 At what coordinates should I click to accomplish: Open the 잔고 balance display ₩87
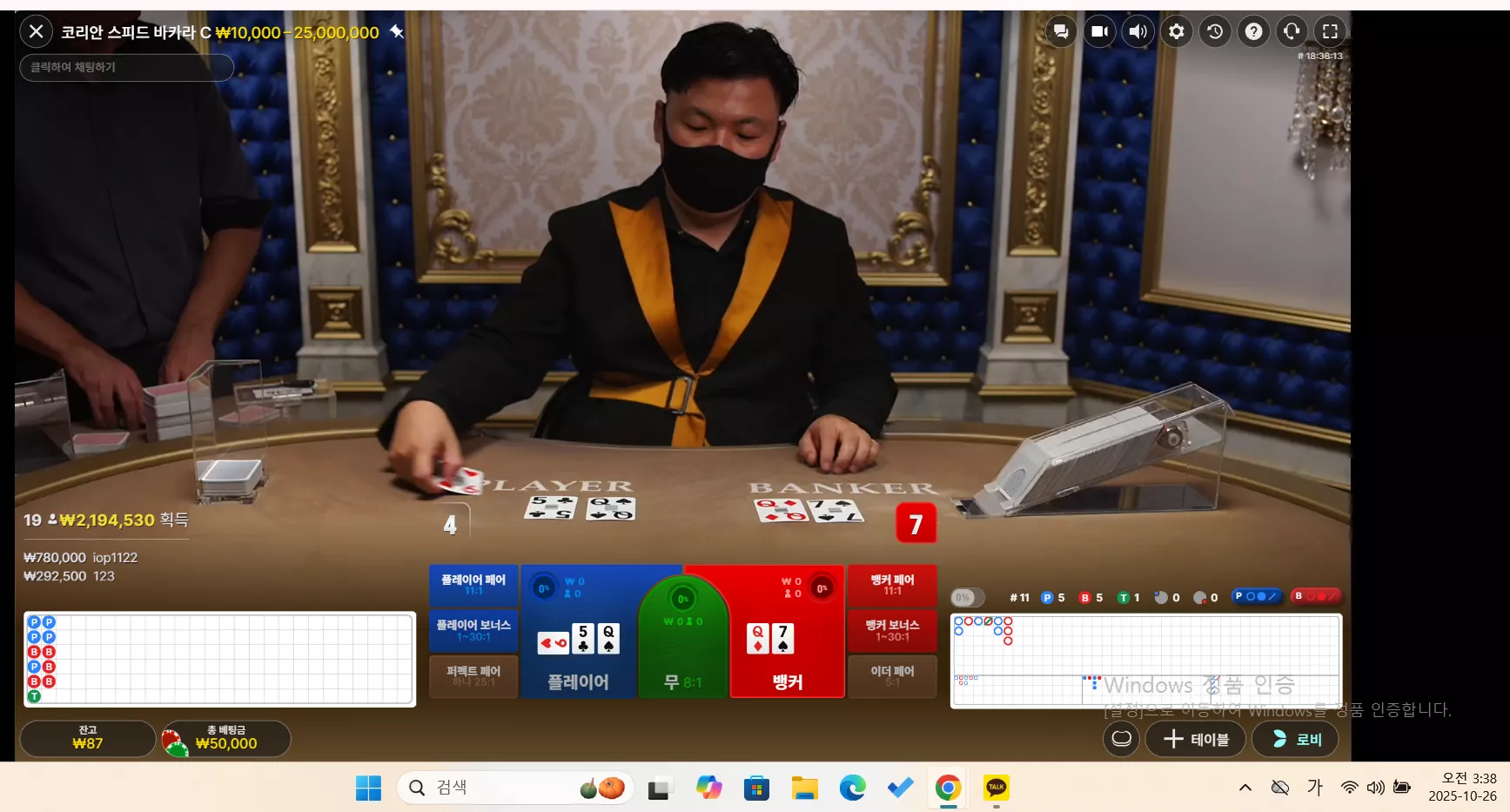[88, 738]
